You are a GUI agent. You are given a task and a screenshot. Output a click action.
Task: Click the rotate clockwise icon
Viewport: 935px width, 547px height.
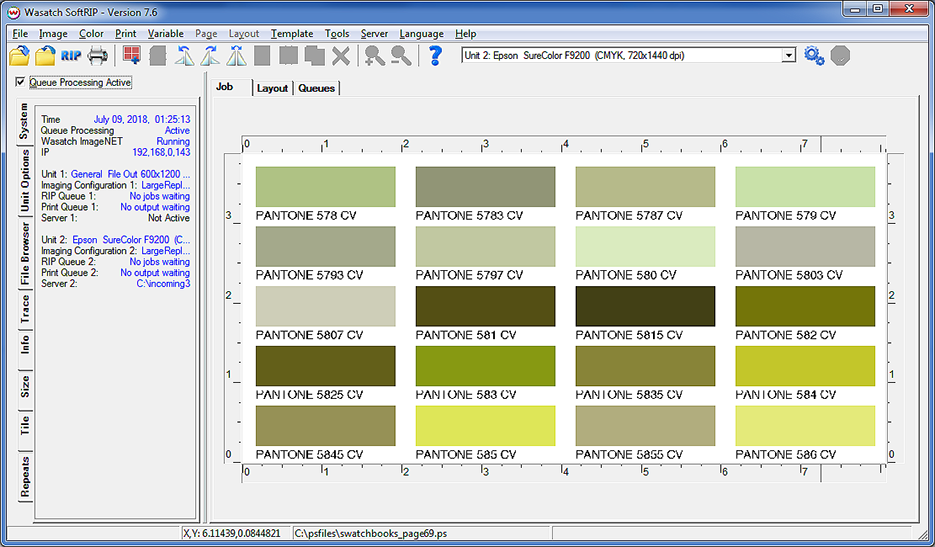pyautogui.click(x=210, y=55)
